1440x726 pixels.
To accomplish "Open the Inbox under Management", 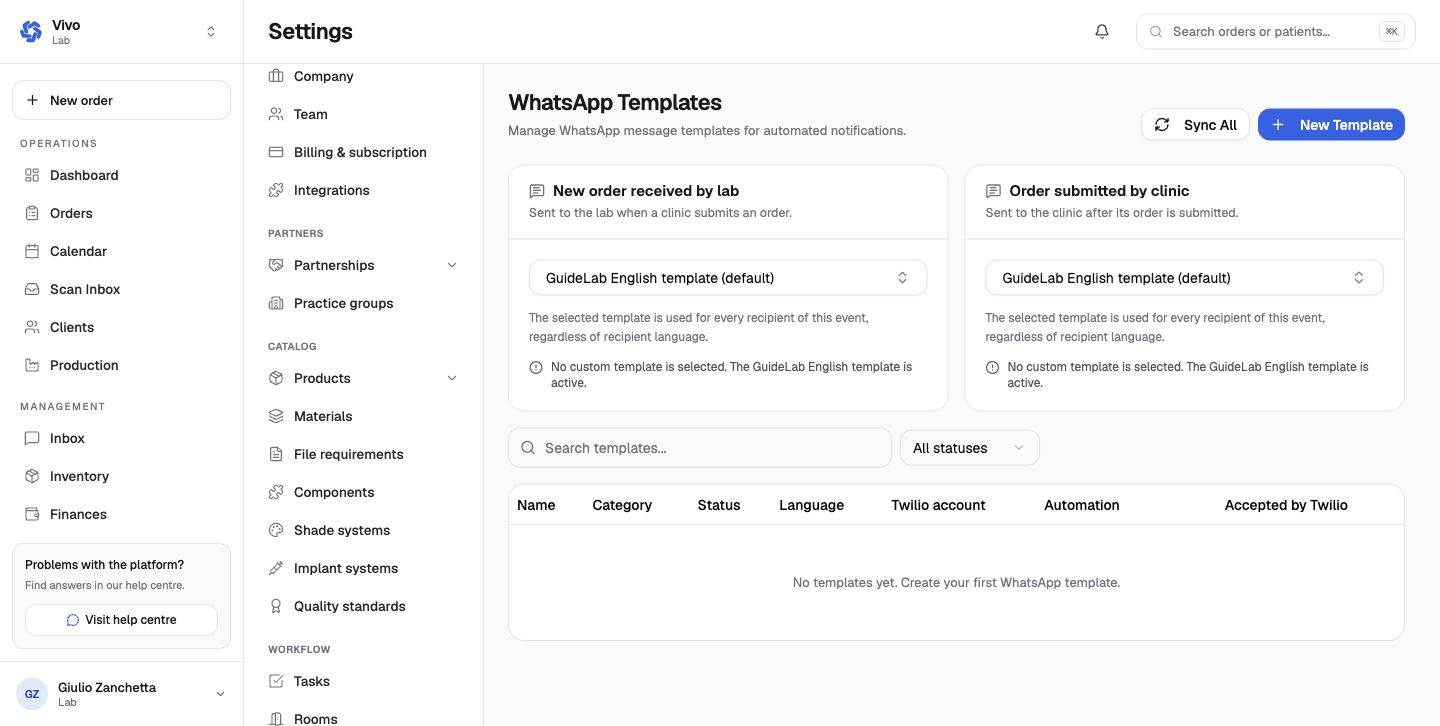I will click(121, 438).
